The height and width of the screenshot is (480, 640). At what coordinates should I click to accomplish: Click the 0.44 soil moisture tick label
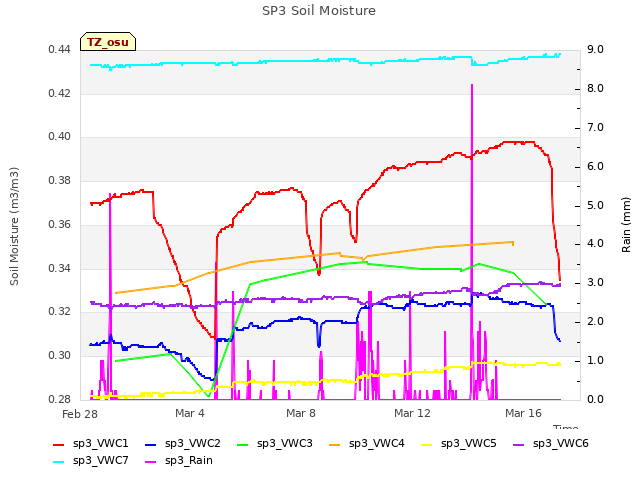[x=59, y=50]
